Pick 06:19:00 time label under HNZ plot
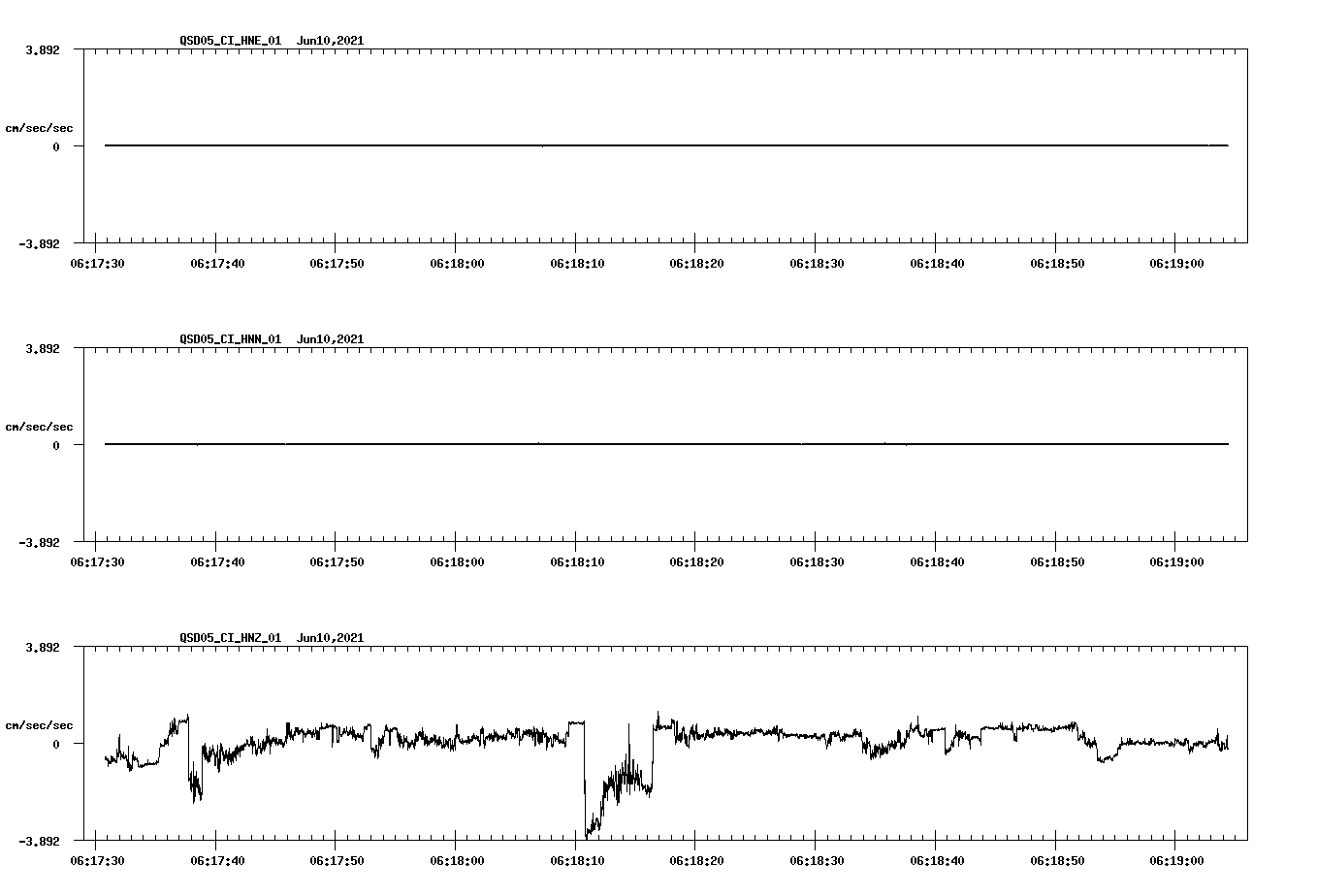Image resolution: width=1317 pixels, height=896 pixels. coord(1175,861)
